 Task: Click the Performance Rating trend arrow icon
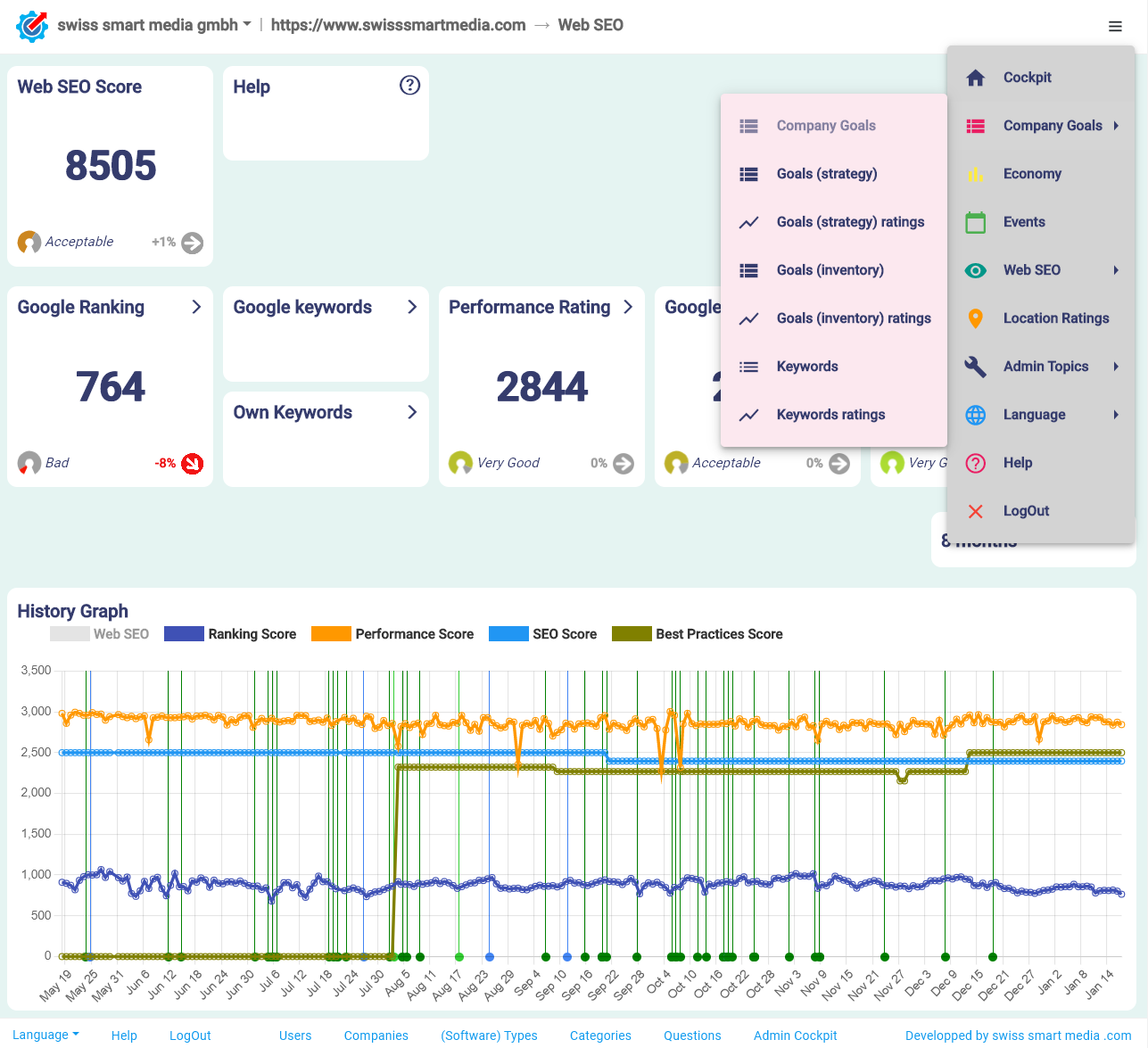tap(624, 464)
